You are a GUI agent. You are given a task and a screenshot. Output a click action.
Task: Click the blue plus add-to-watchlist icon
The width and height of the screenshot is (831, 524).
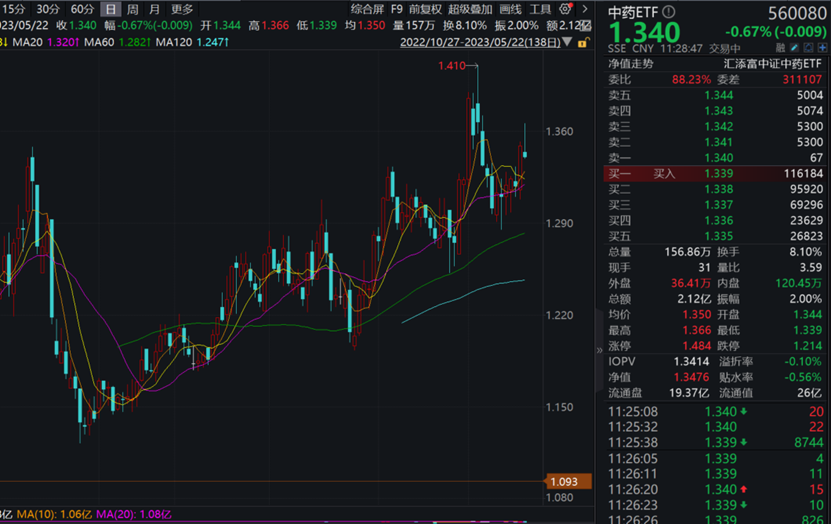click(x=823, y=48)
